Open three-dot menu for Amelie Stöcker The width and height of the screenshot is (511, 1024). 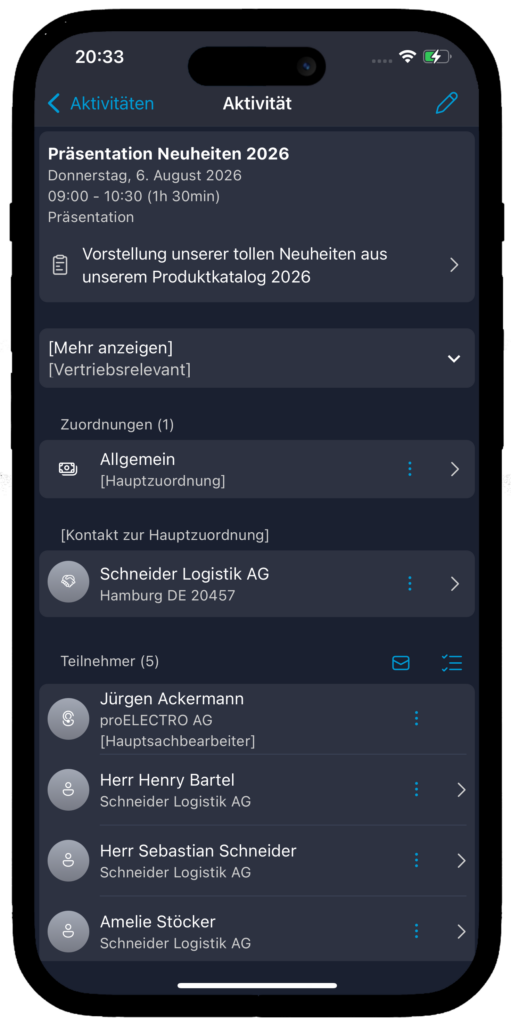click(416, 931)
